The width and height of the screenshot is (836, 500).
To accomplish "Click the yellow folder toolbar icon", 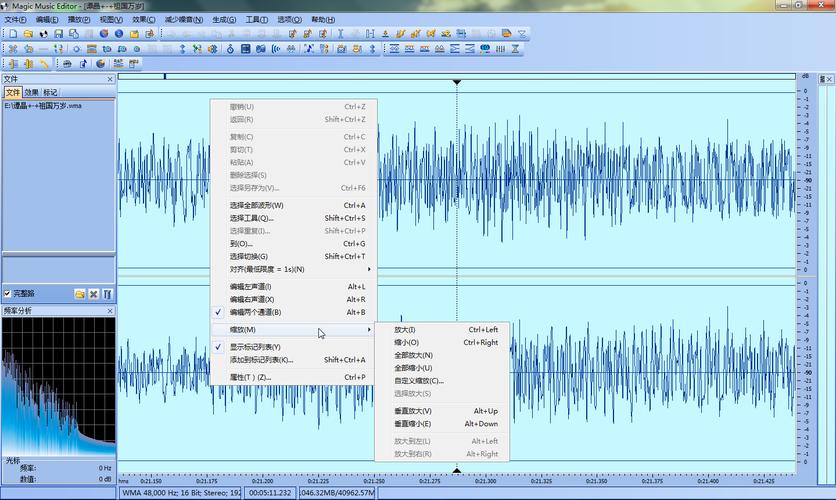I will [x=134, y=34].
